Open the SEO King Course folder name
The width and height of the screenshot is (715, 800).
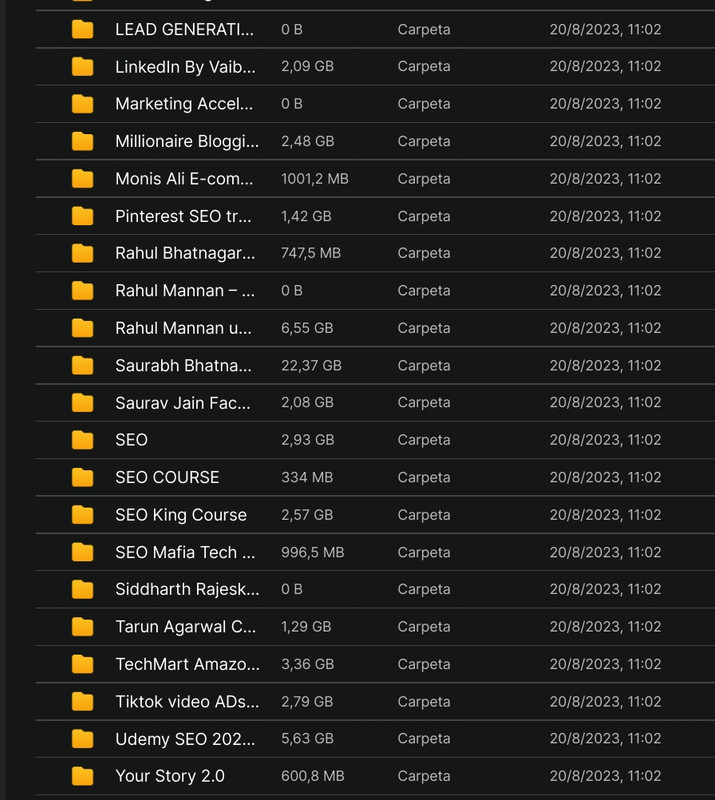(x=181, y=515)
